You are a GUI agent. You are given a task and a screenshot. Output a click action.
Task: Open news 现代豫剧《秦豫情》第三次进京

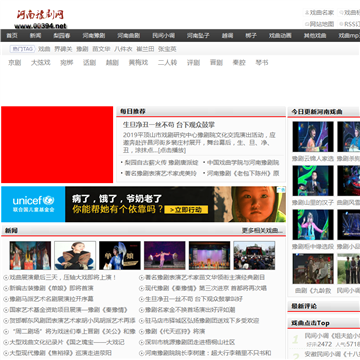(206, 288)
